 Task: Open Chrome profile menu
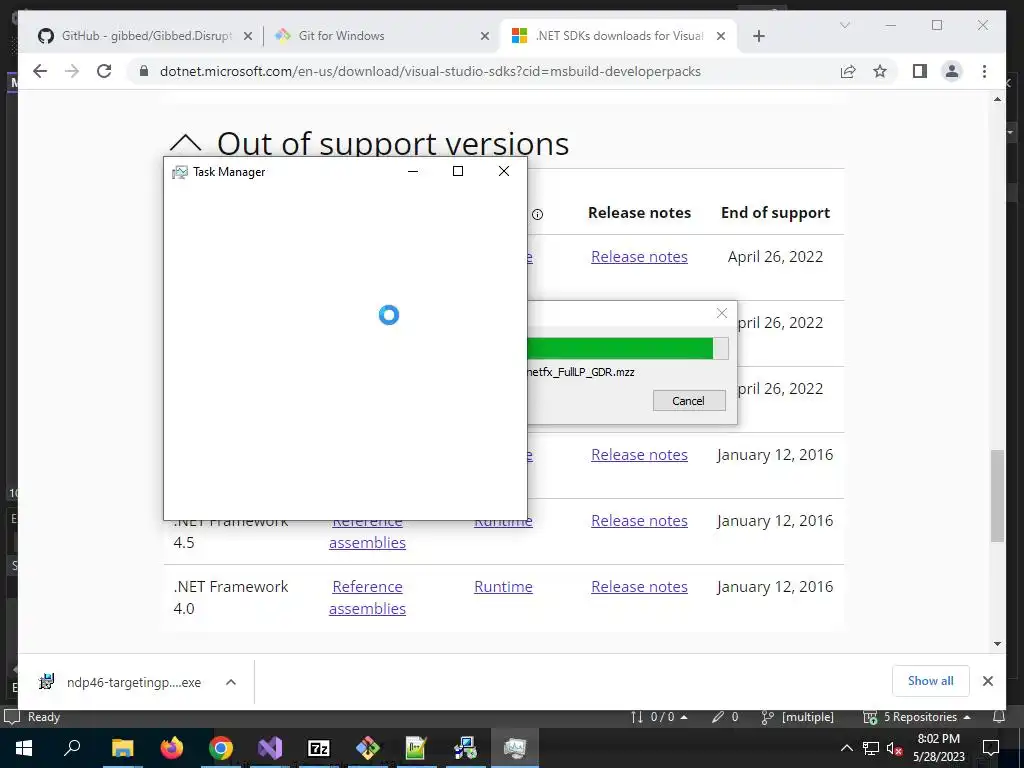click(x=952, y=71)
